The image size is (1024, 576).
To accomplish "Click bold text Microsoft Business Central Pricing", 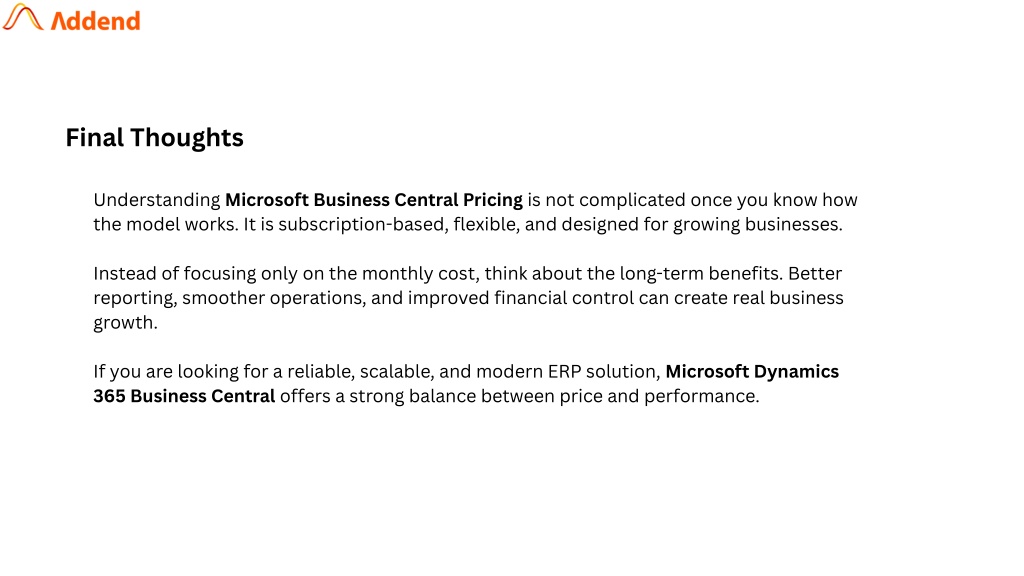I will pyautogui.click(x=373, y=200).
